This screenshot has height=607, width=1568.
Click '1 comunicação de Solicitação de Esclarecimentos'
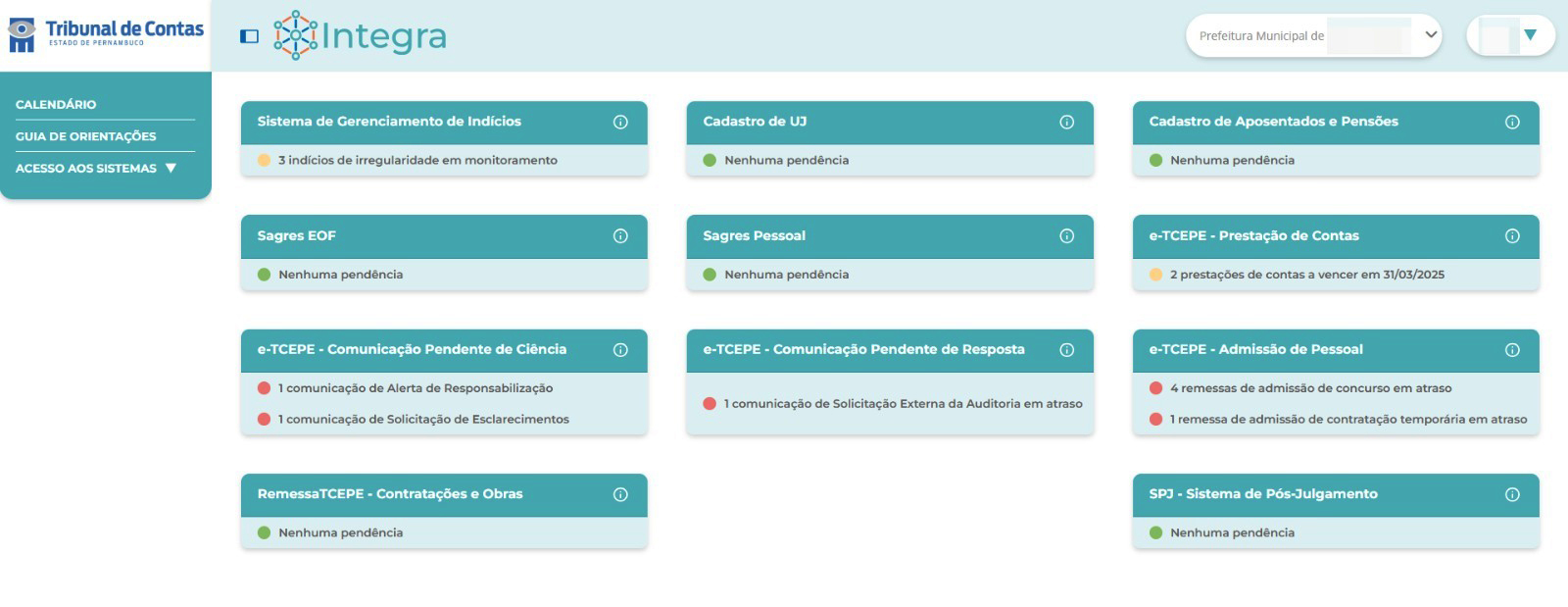pyautogui.click(x=423, y=420)
